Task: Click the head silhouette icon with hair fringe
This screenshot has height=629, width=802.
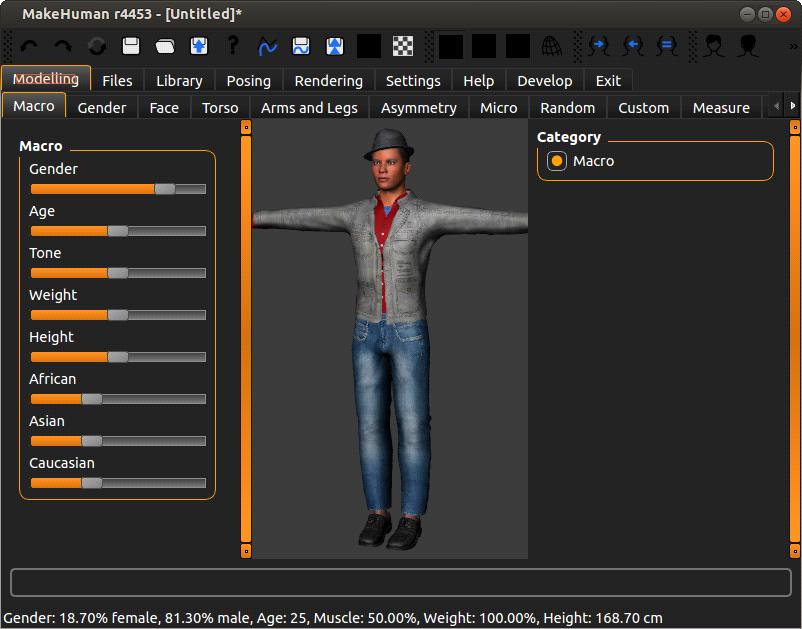Action: pyautogui.click(x=714, y=46)
